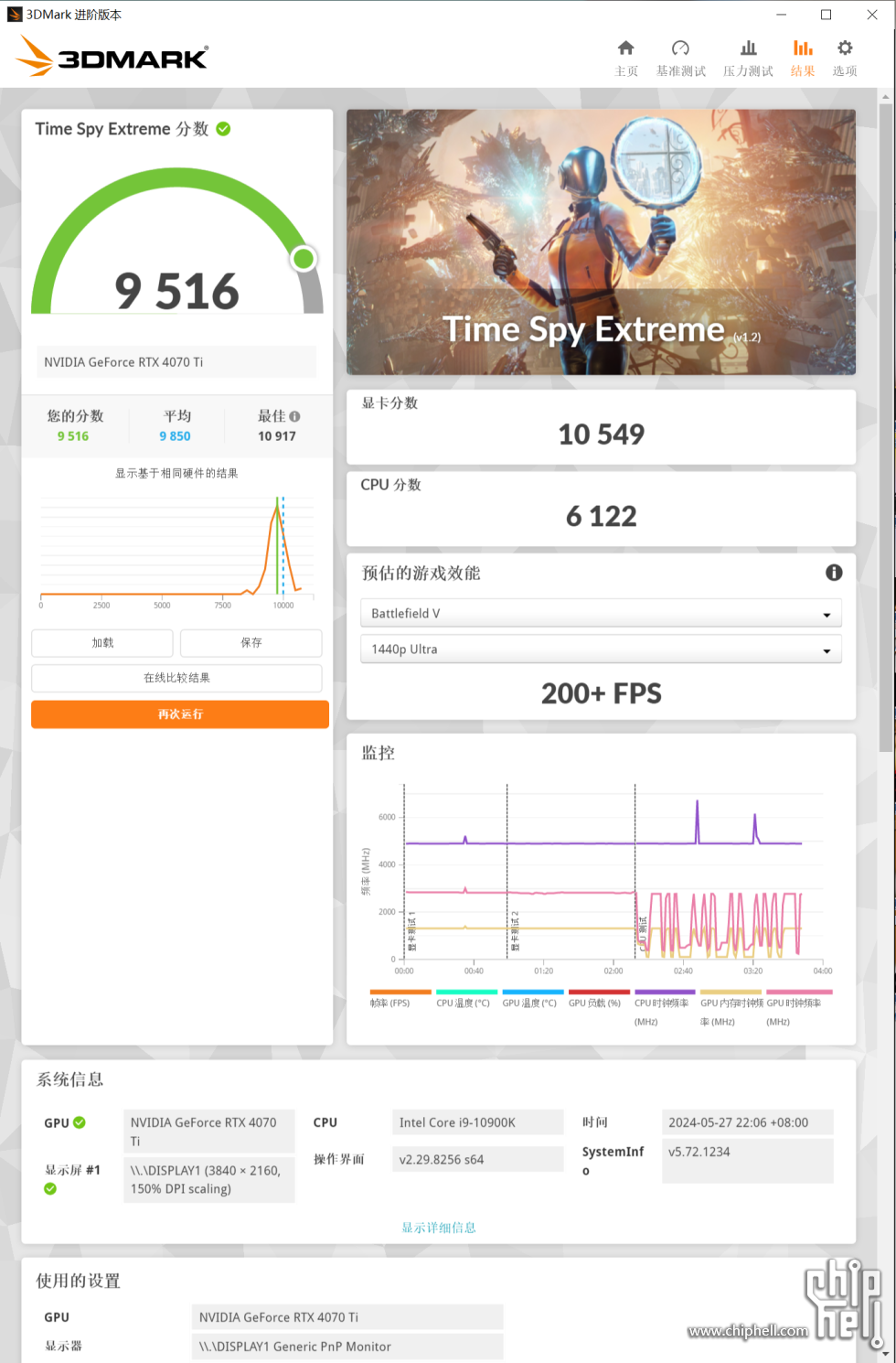The height and width of the screenshot is (1363, 896).
Task: Click the SystemInfo v5.72.1234 value
Action: [x=747, y=1160]
